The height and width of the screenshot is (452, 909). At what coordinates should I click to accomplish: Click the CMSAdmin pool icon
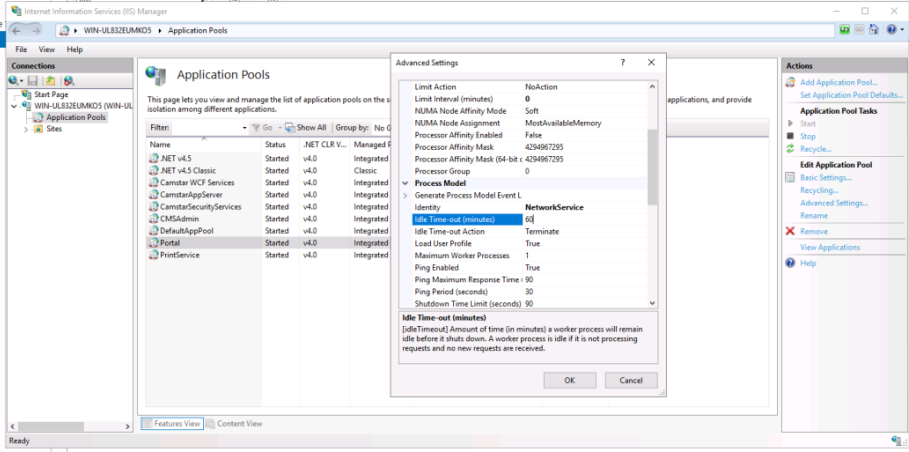click(x=154, y=219)
